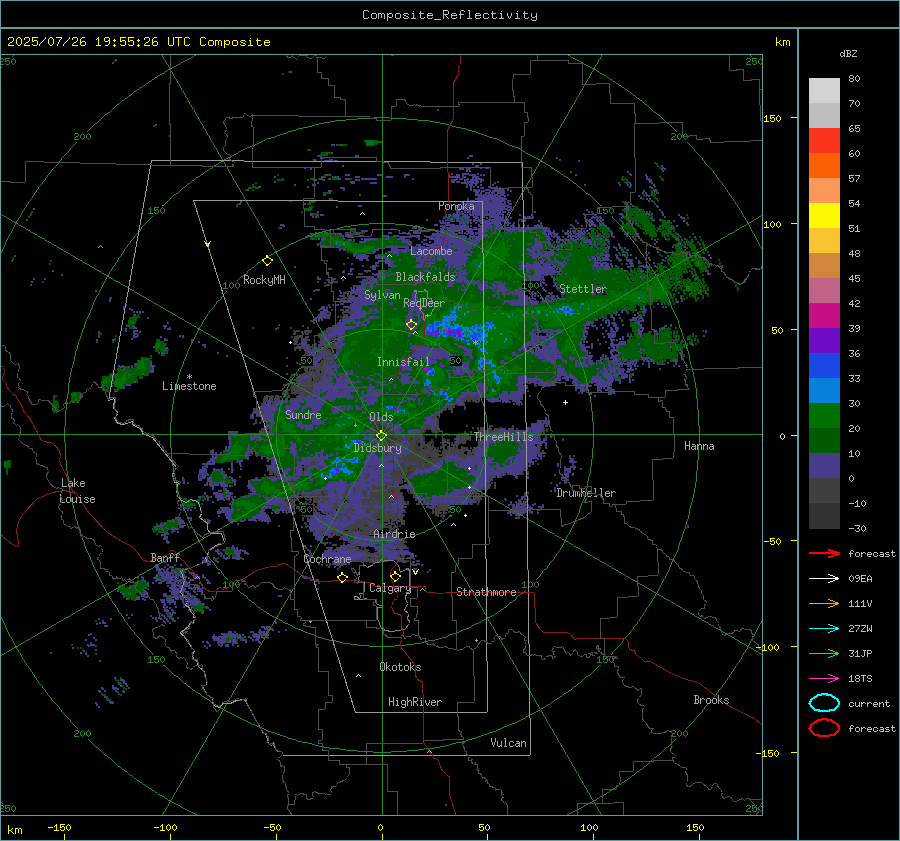900x841 pixels.
Task: Click the Composite_Reflectivity title text
Action: point(449,15)
